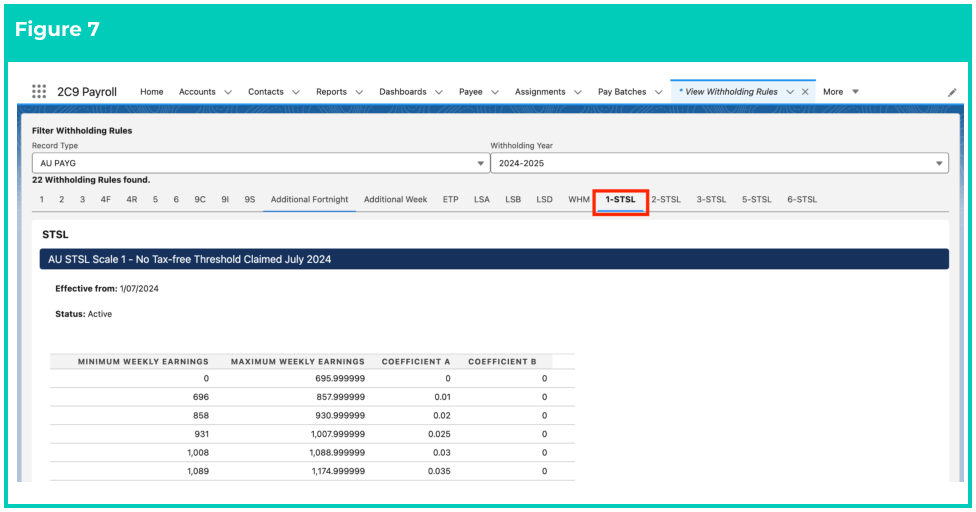Image resolution: width=976 pixels, height=512 pixels.
Task: Select the 1,089 minimum earnings cell
Action: [198, 472]
